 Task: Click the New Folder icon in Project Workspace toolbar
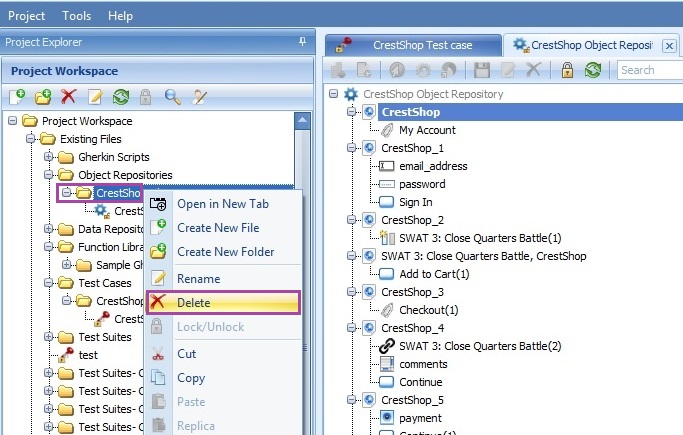[43, 97]
